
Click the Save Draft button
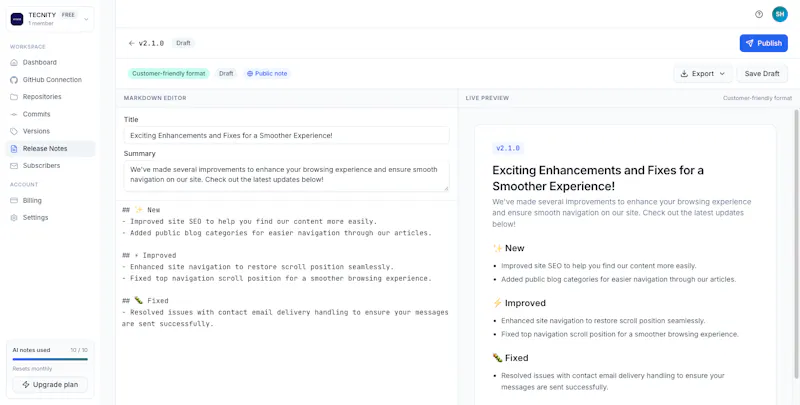pos(762,73)
